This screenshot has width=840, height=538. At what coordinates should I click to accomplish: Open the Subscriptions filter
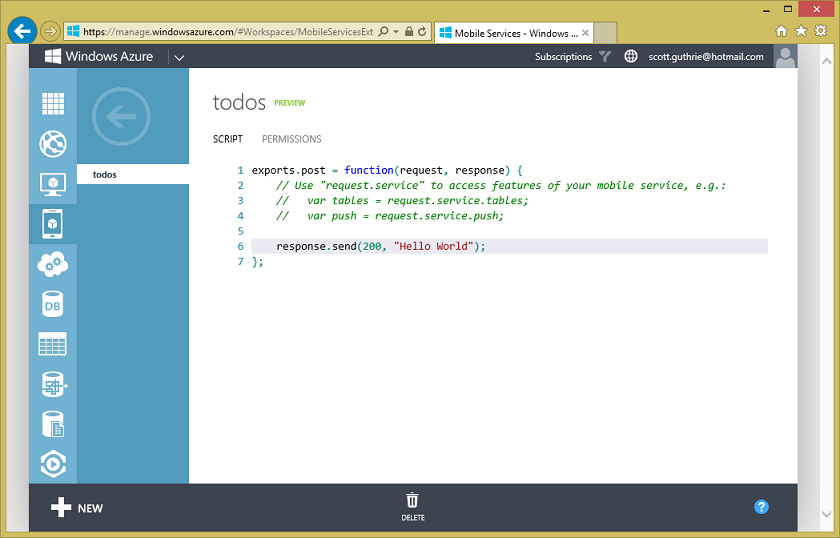[x=572, y=56]
